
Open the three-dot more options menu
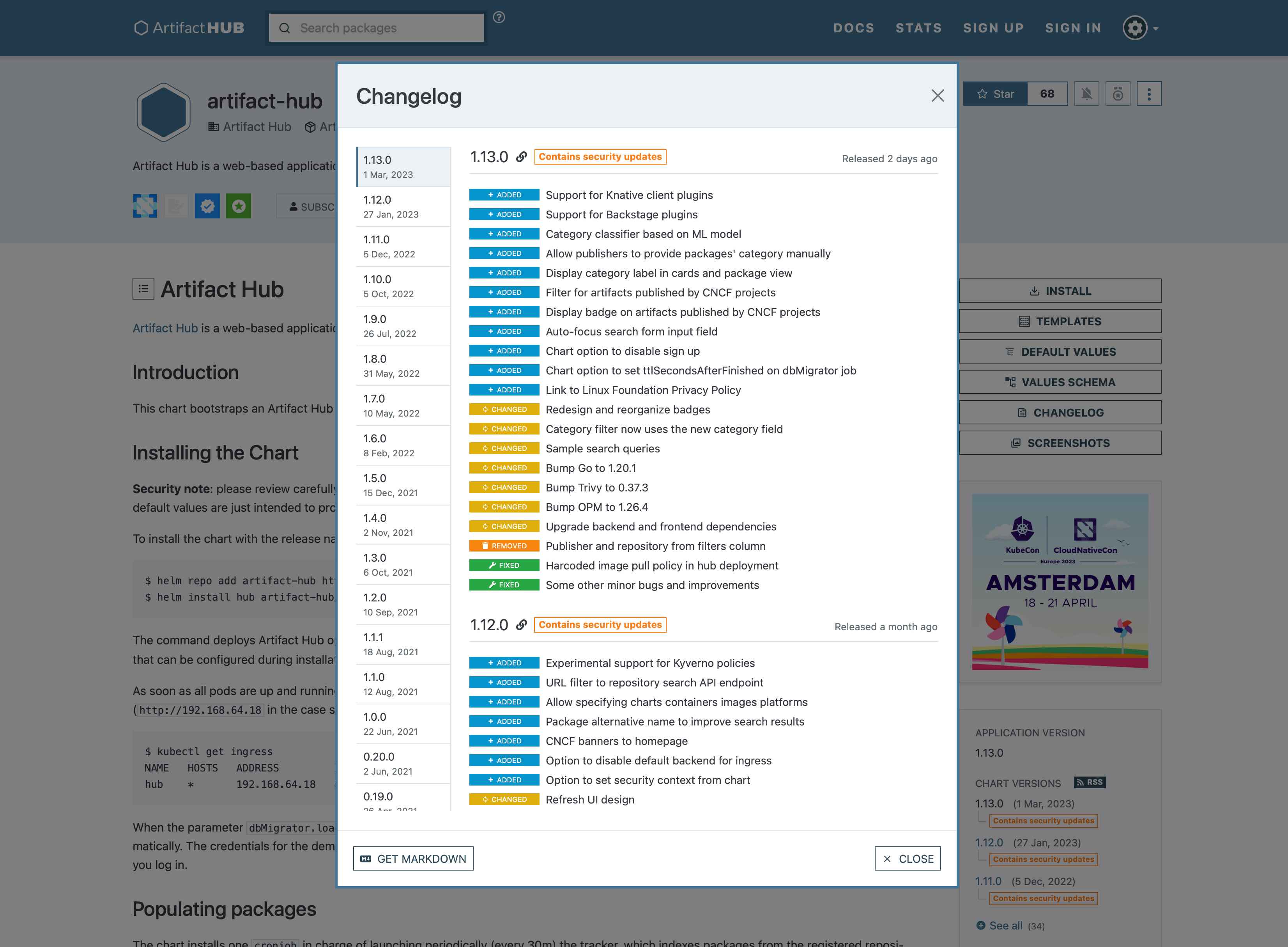pos(1148,94)
